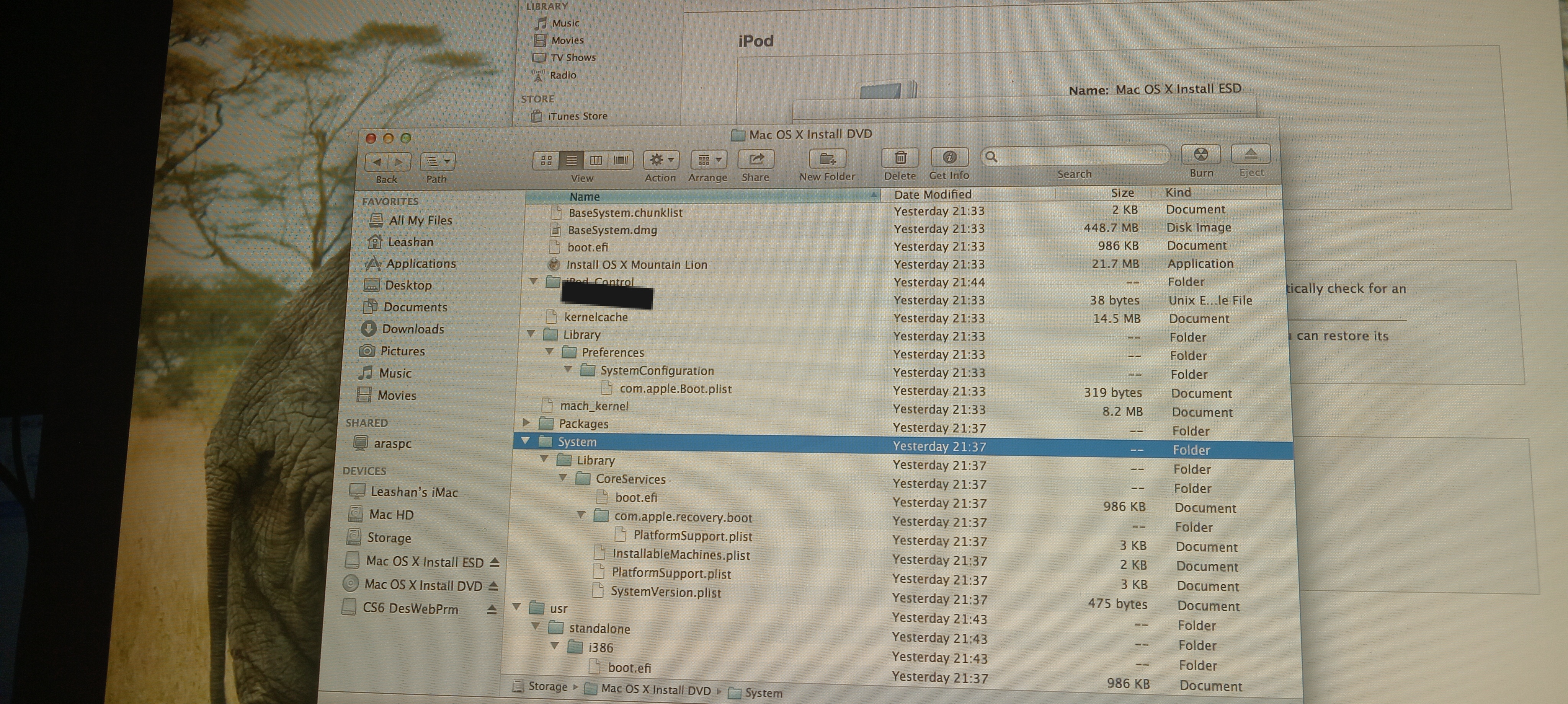This screenshot has height=704, width=1568.
Task: Open Movies in the iTunes Library sidebar
Action: click(x=559, y=40)
